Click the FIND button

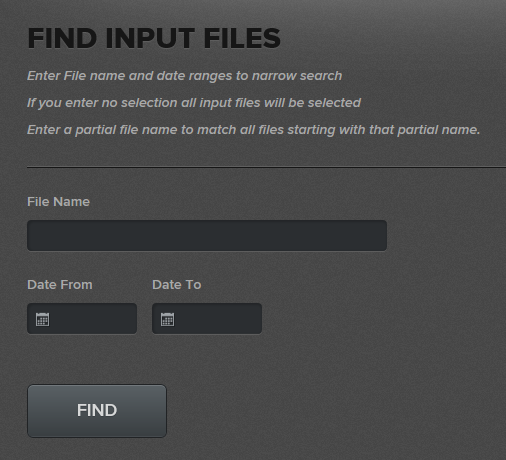pos(97,411)
